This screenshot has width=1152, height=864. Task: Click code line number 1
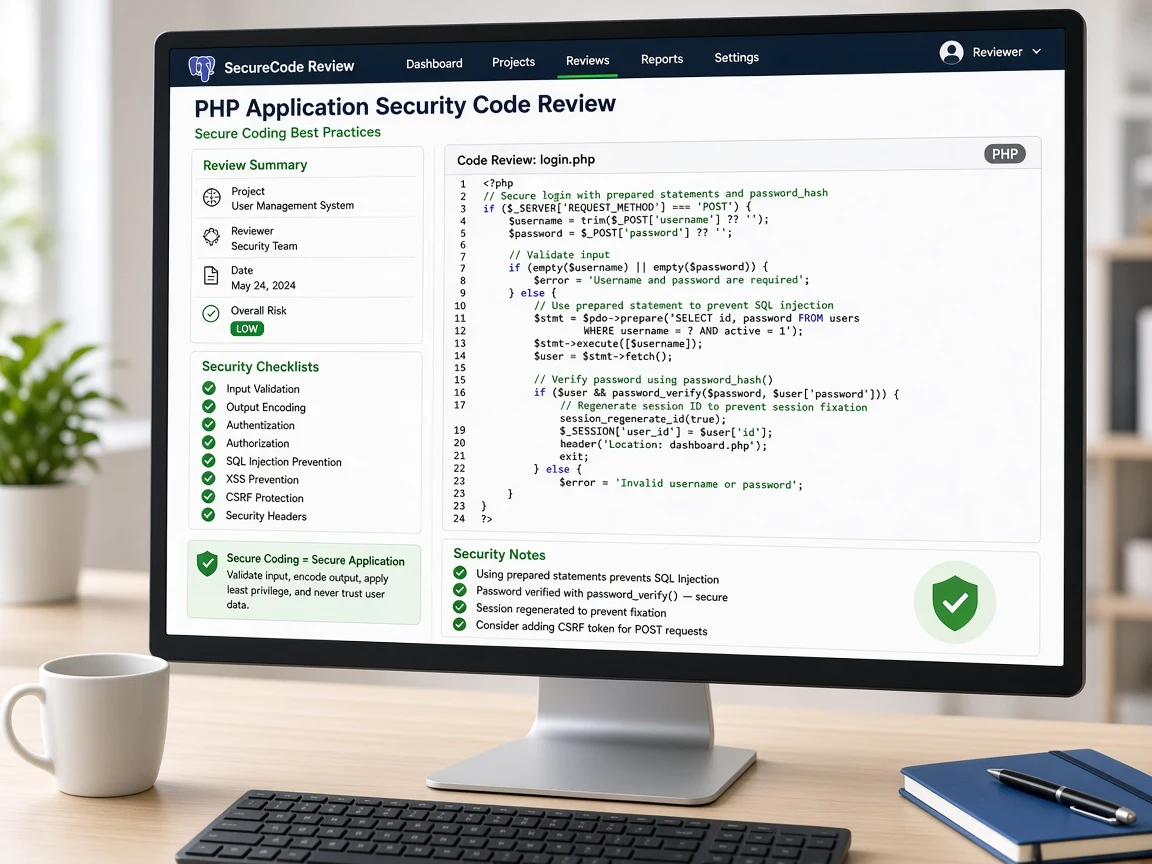pos(463,184)
